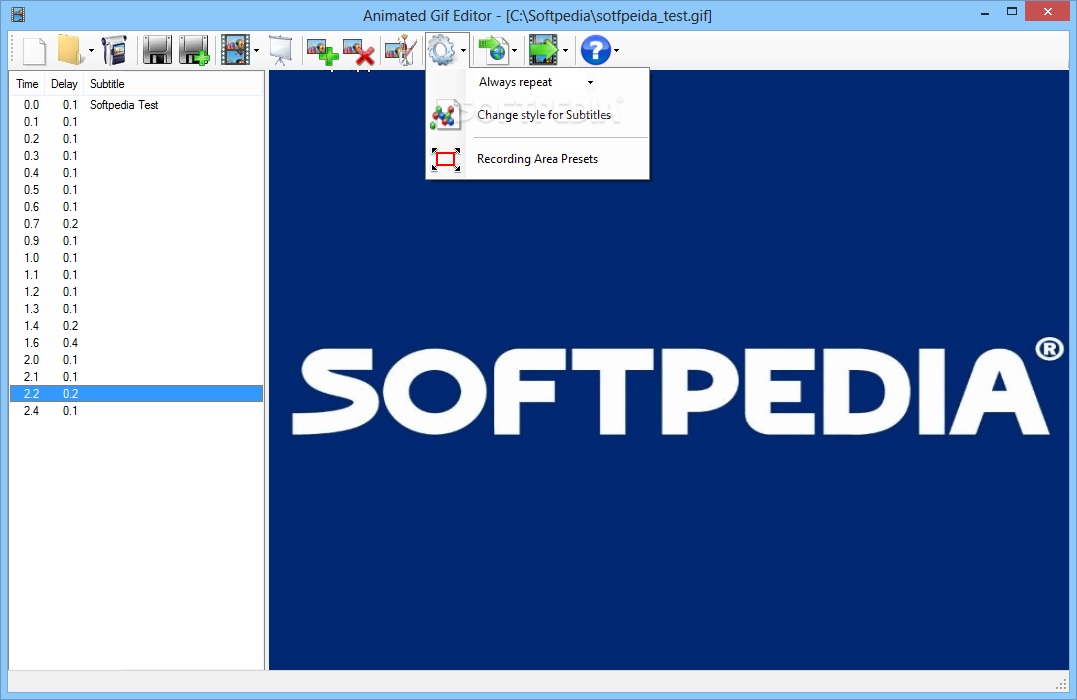Select the frame at time 1.6

pyautogui.click(x=137, y=343)
